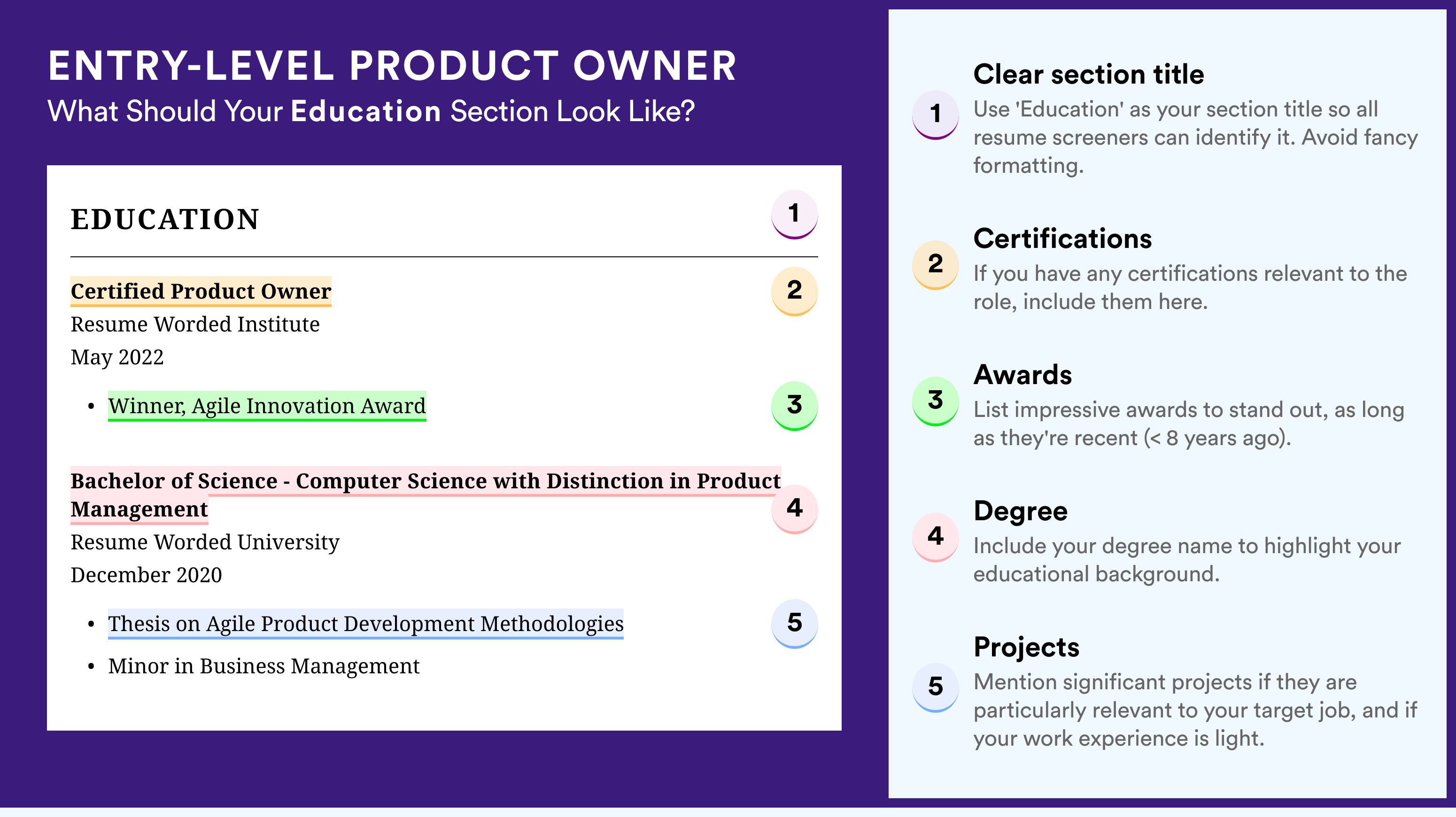Click badge 4 next to Degree heading
This screenshot has width=1456, height=817.
pos(935,537)
